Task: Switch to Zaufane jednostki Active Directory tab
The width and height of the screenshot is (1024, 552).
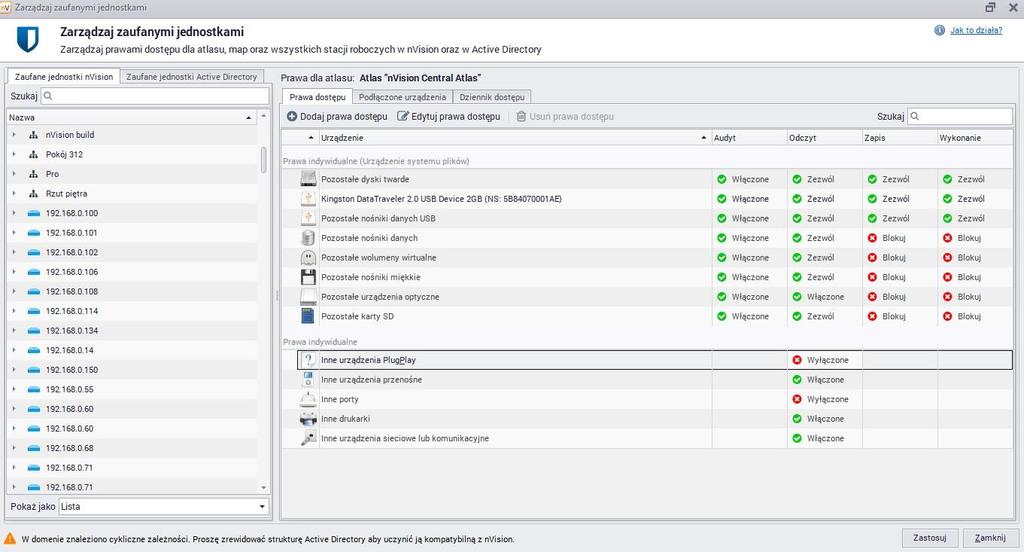Action: pyautogui.click(x=191, y=76)
